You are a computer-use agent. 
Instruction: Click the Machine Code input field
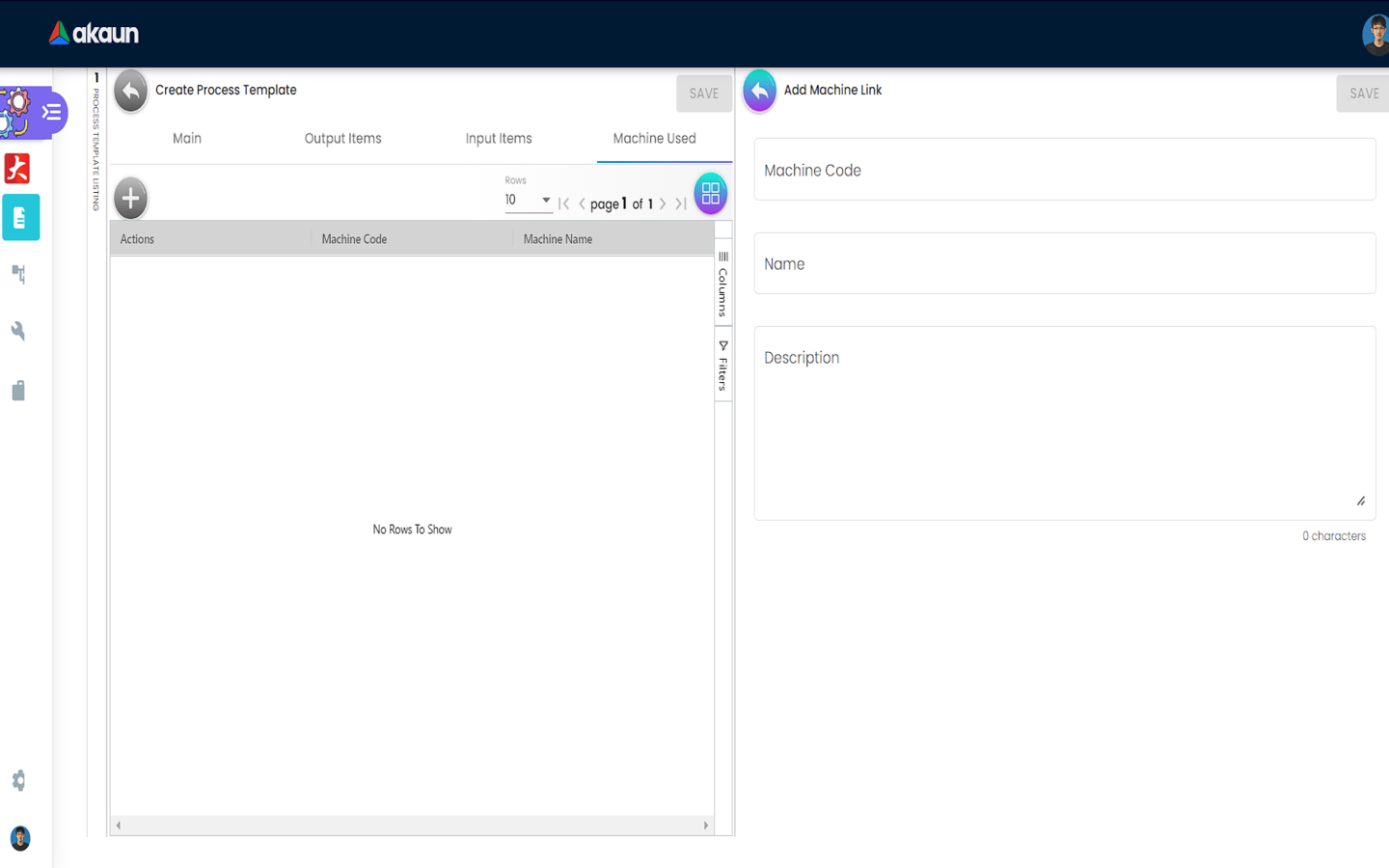1064,171
